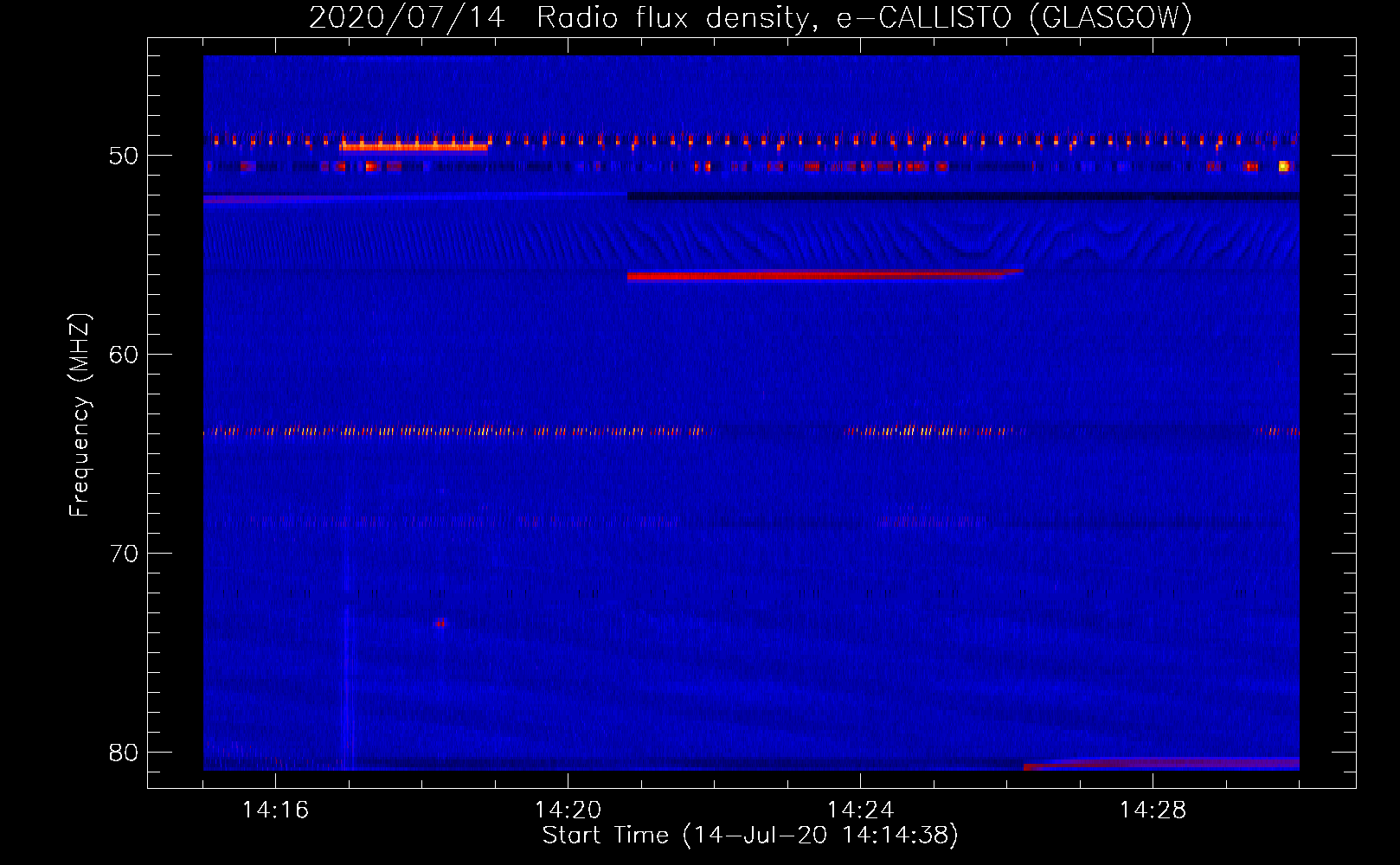Image resolution: width=1400 pixels, height=865 pixels.
Task: Click the 70 frequency tick label
Action: [x=124, y=554]
